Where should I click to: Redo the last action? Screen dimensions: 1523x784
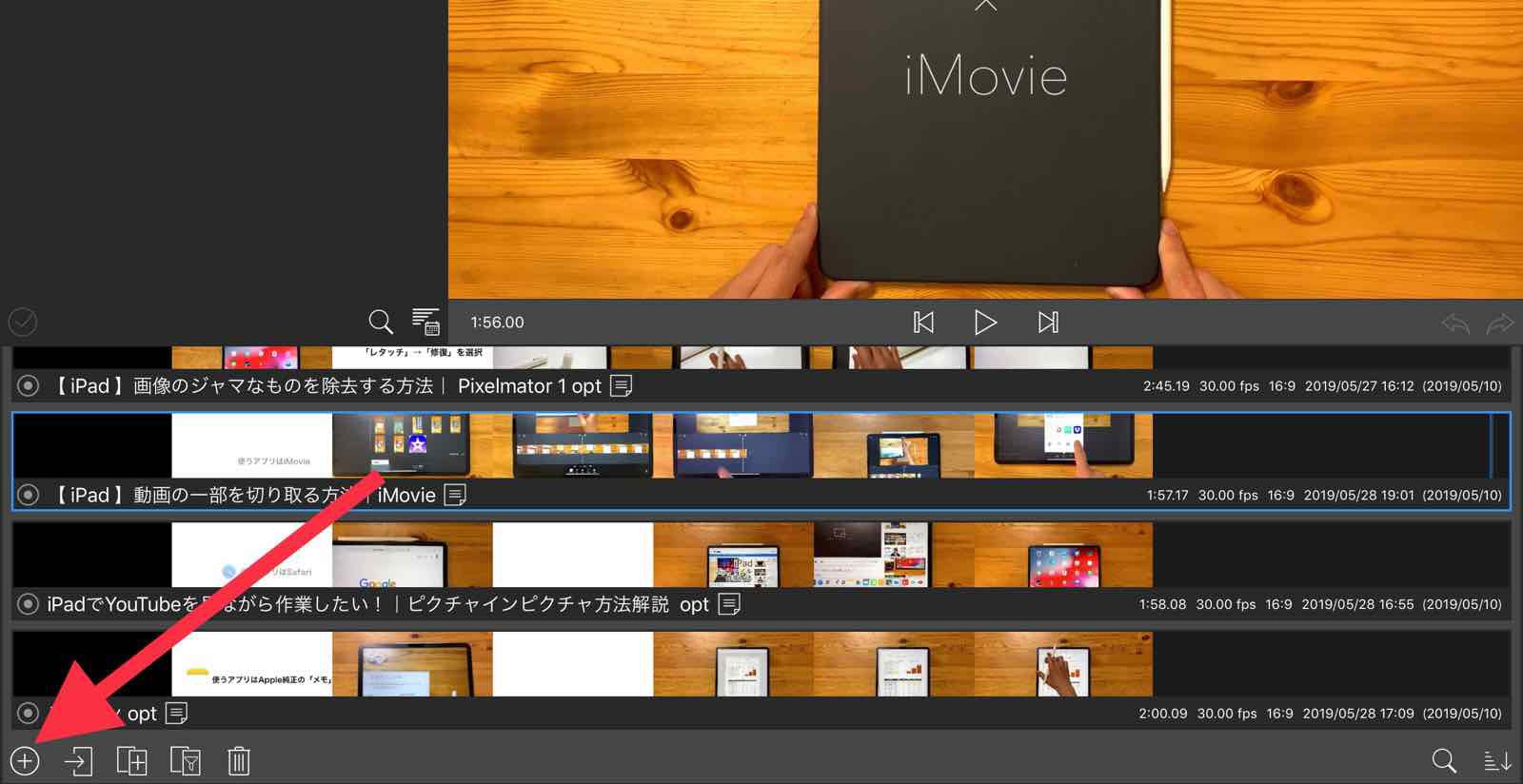[x=1500, y=323]
